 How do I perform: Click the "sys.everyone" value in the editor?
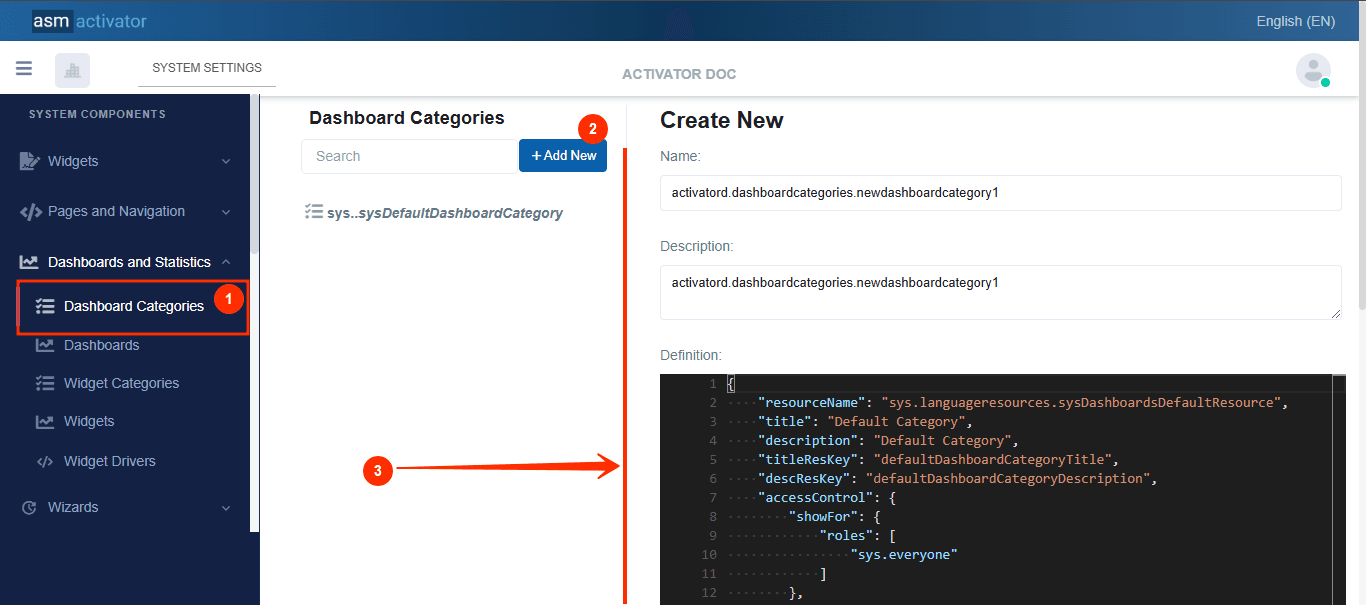pyautogui.click(x=905, y=554)
